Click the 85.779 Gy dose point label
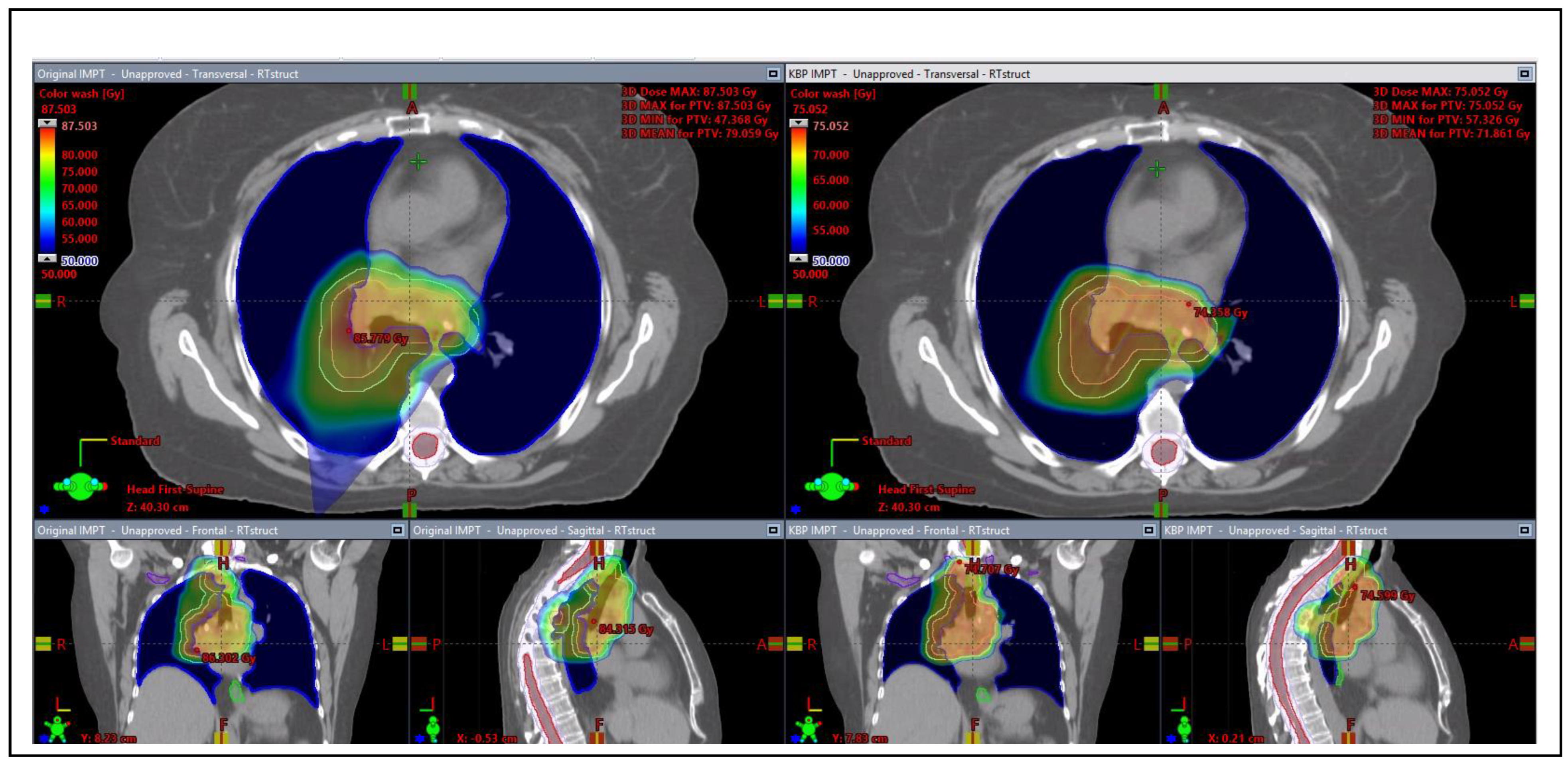 tap(381, 338)
